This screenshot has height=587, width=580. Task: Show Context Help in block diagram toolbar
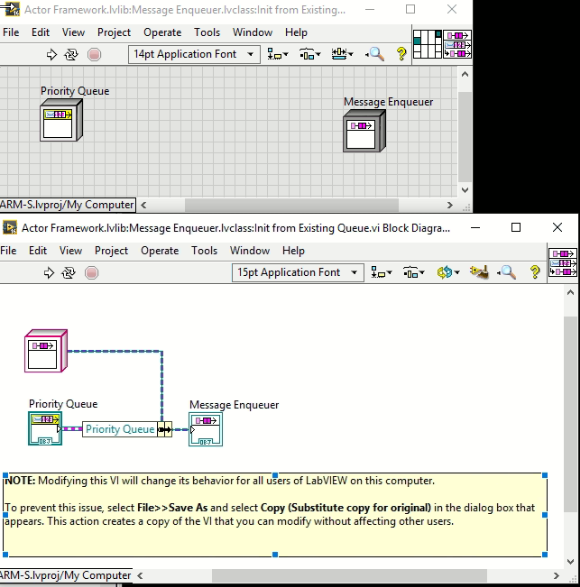[x=535, y=272]
